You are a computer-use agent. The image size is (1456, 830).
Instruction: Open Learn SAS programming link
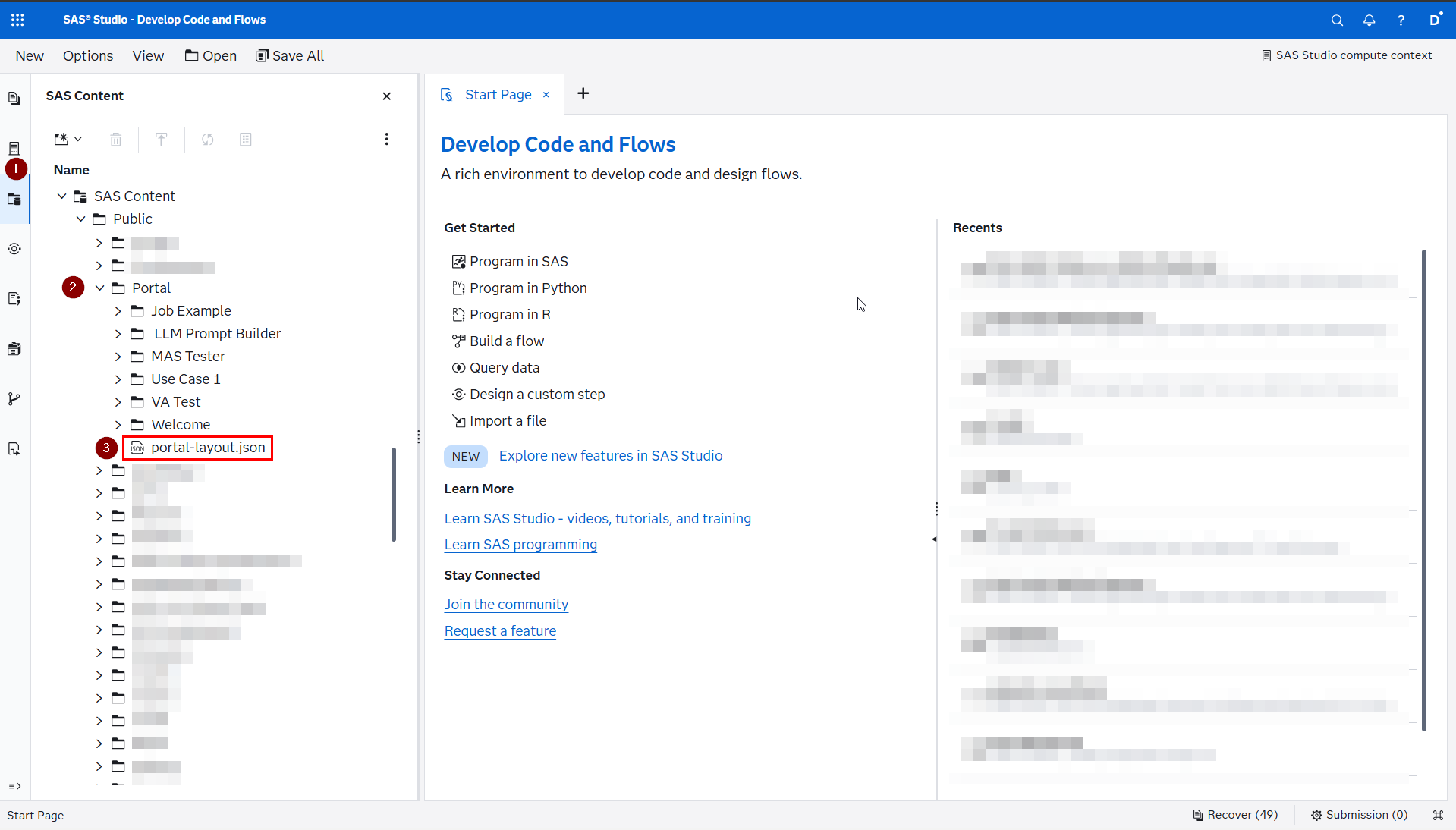pos(520,545)
